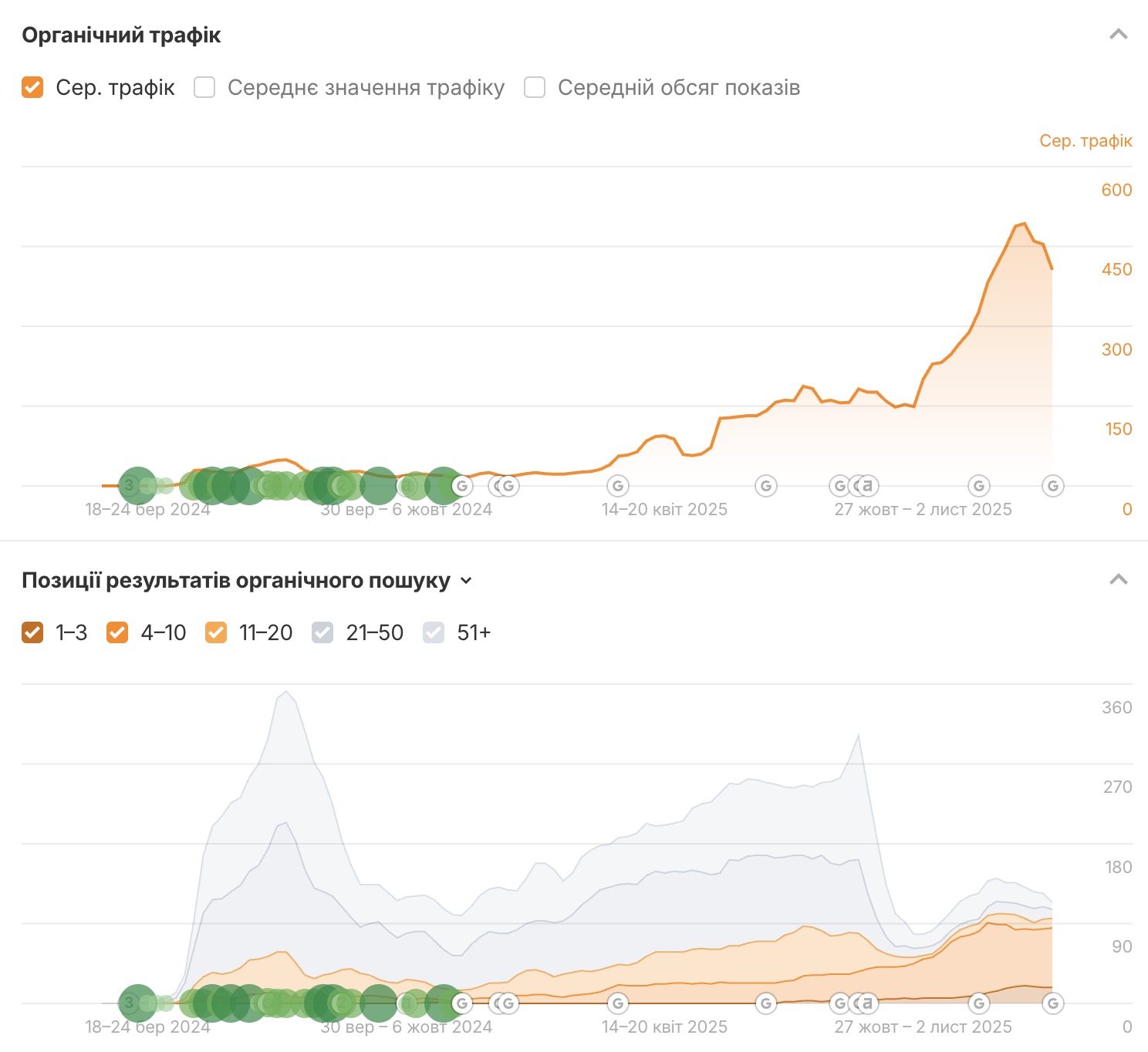The height and width of the screenshot is (1052, 1148).
Task: Click the rightmost Google marker in the positions chart
Action: click(x=1052, y=1003)
